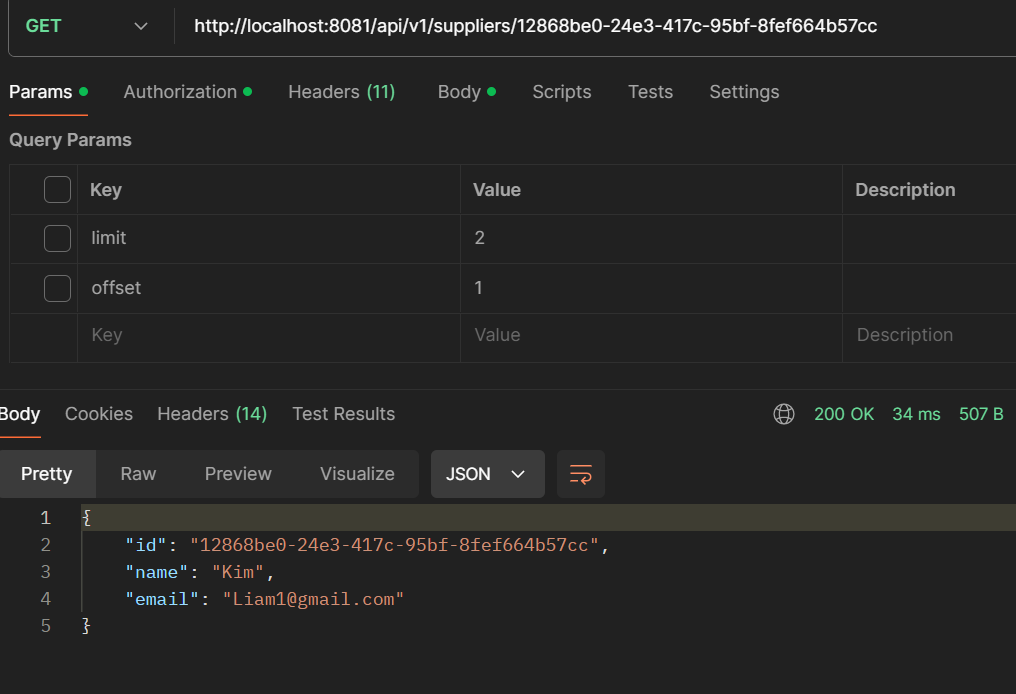The width and height of the screenshot is (1016, 694).
Task: Switch to the Params tab
Action: (49, 92)
